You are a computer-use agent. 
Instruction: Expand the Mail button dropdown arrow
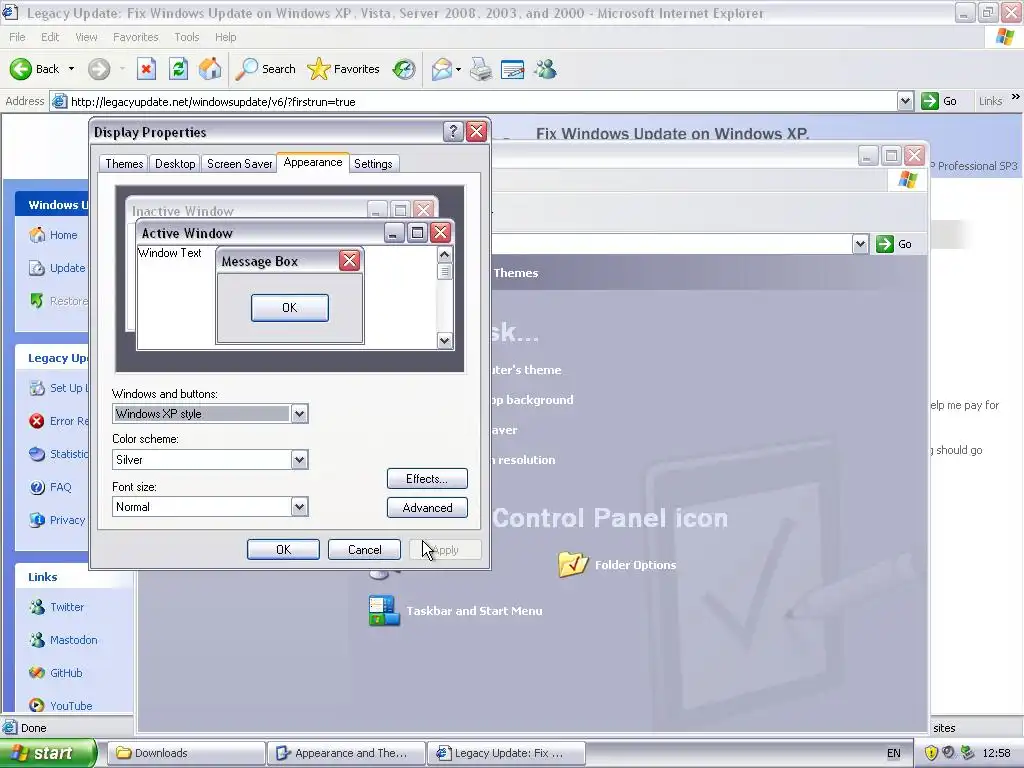[458, 69]
